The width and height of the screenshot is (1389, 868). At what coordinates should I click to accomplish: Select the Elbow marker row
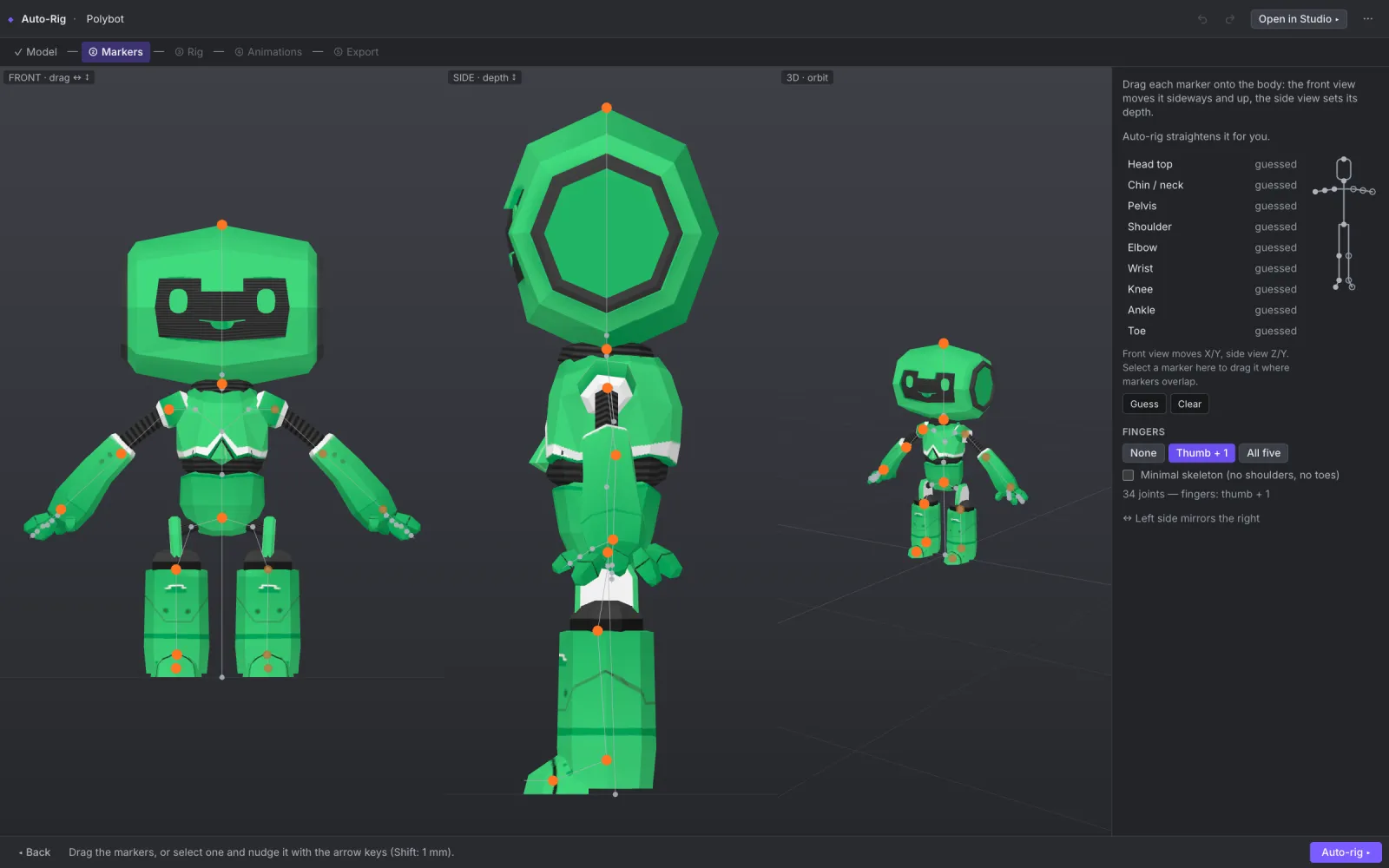[1212, 247]
